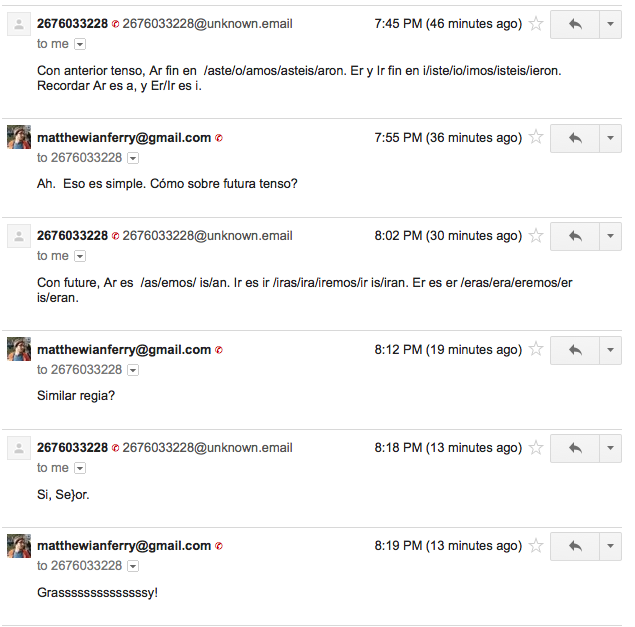
Task: Reply to the 8:02 PM message
Action: click(575, 236)
